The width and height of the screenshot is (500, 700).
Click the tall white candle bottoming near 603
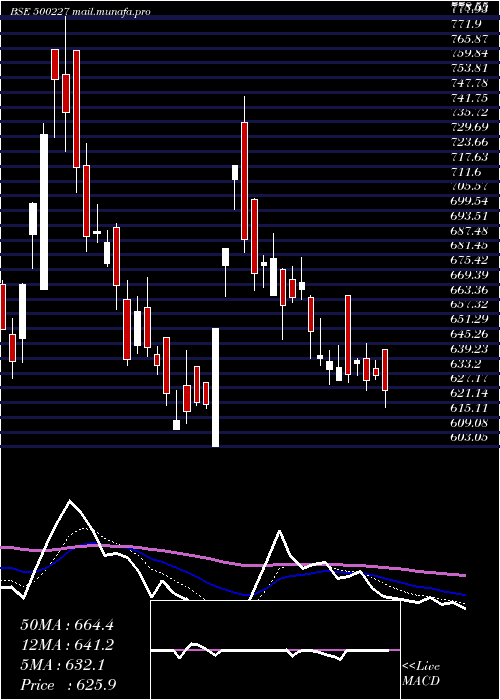click(x=215, y=387)
